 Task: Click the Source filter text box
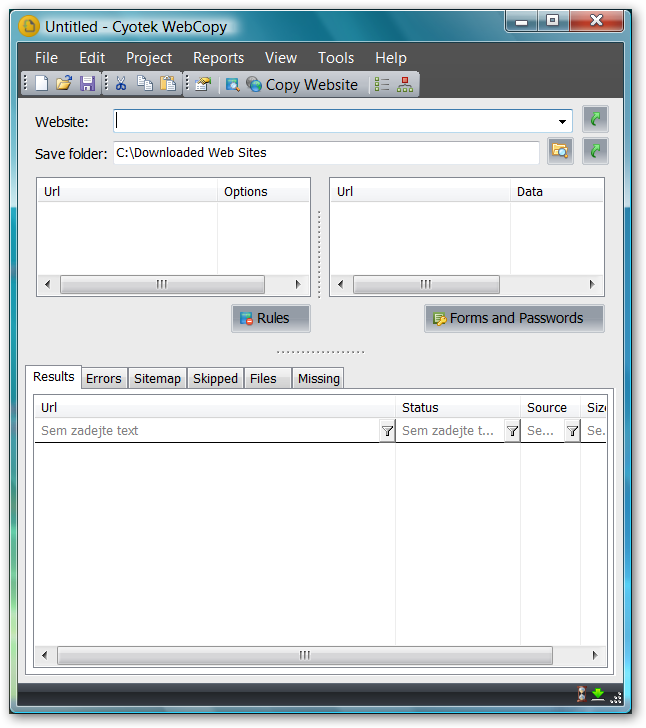tap(543, 431)
